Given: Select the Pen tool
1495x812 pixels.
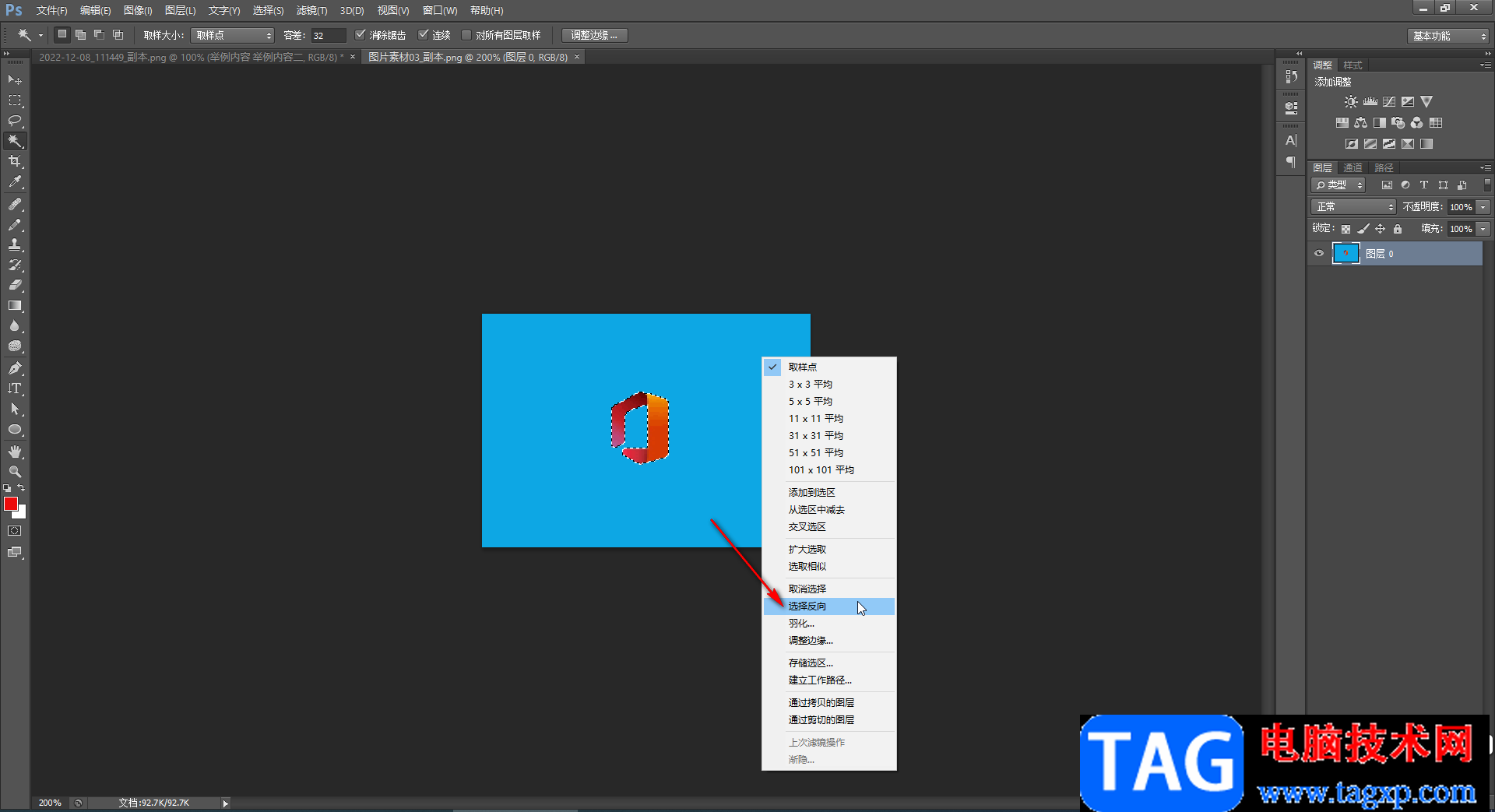Looking at the screenshot, I should (15, 367).
